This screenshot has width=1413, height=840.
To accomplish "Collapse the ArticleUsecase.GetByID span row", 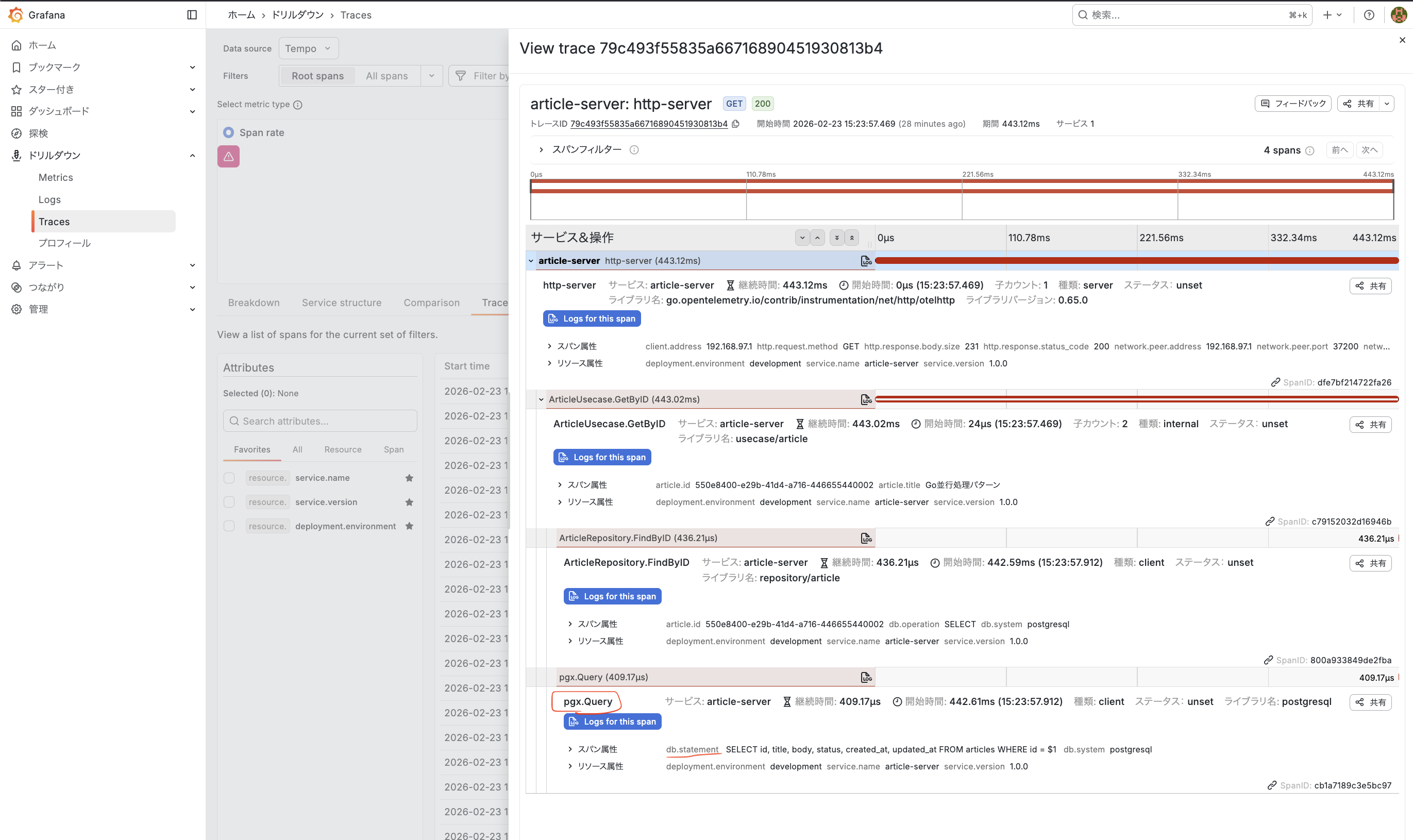I will pyautogui.click(x=541, y=399).
